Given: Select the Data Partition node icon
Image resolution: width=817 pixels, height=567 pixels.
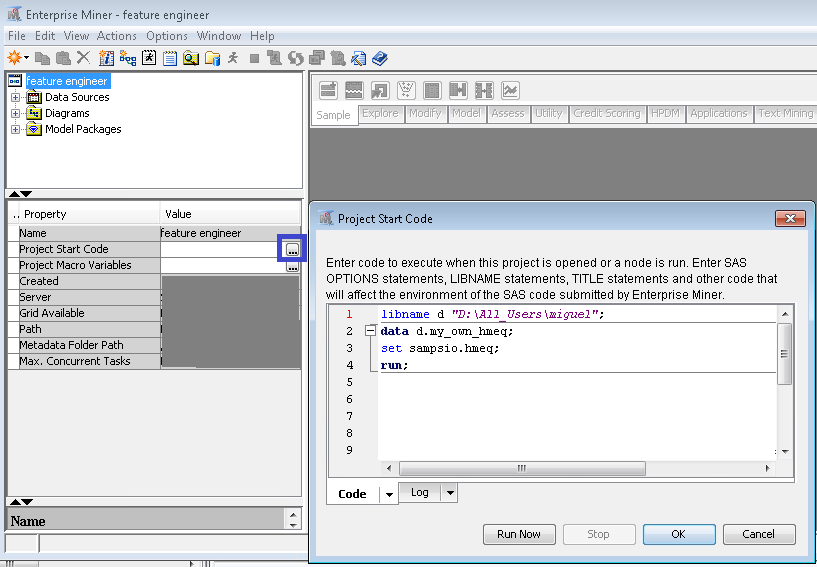Looking at the screenshot, I should pos(354,90).
